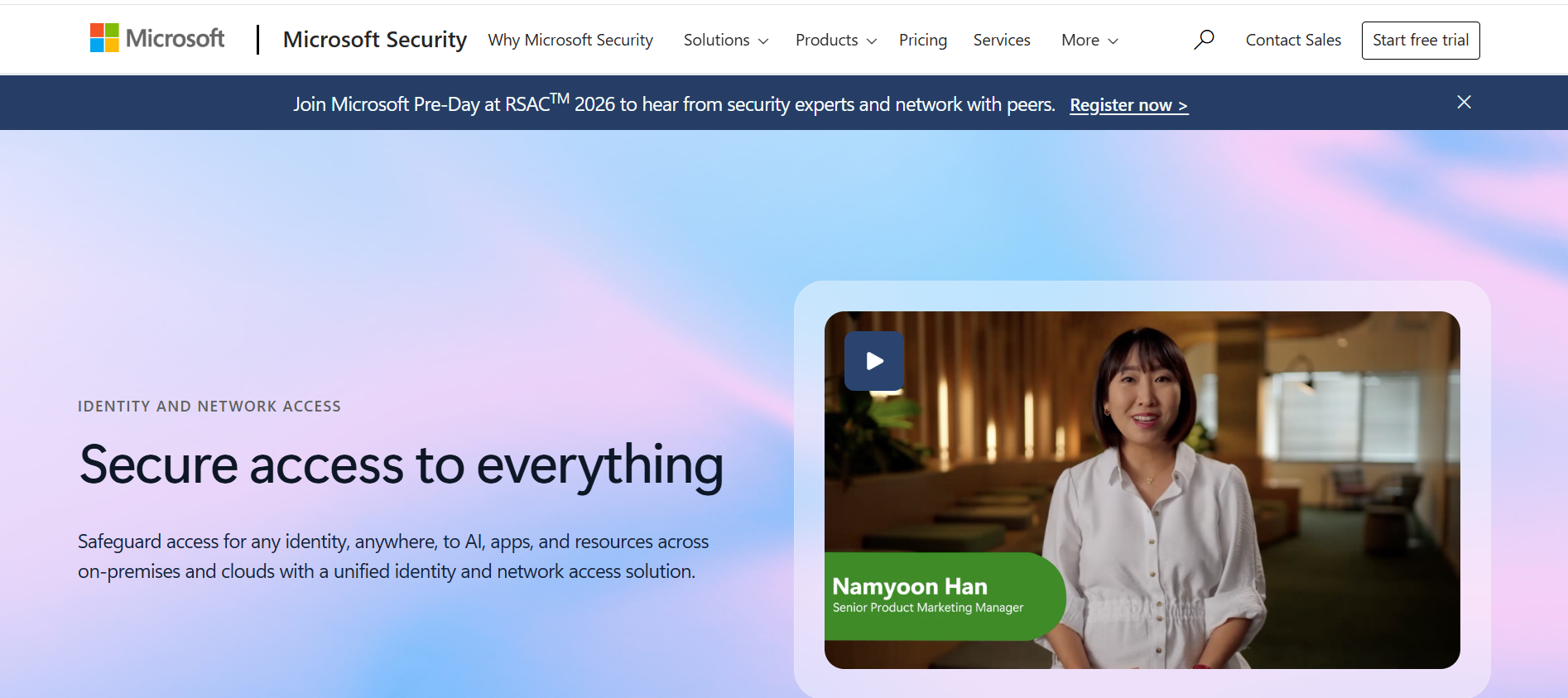Click the Start free trial button
1568x698 pixels.
point(1421,40)
